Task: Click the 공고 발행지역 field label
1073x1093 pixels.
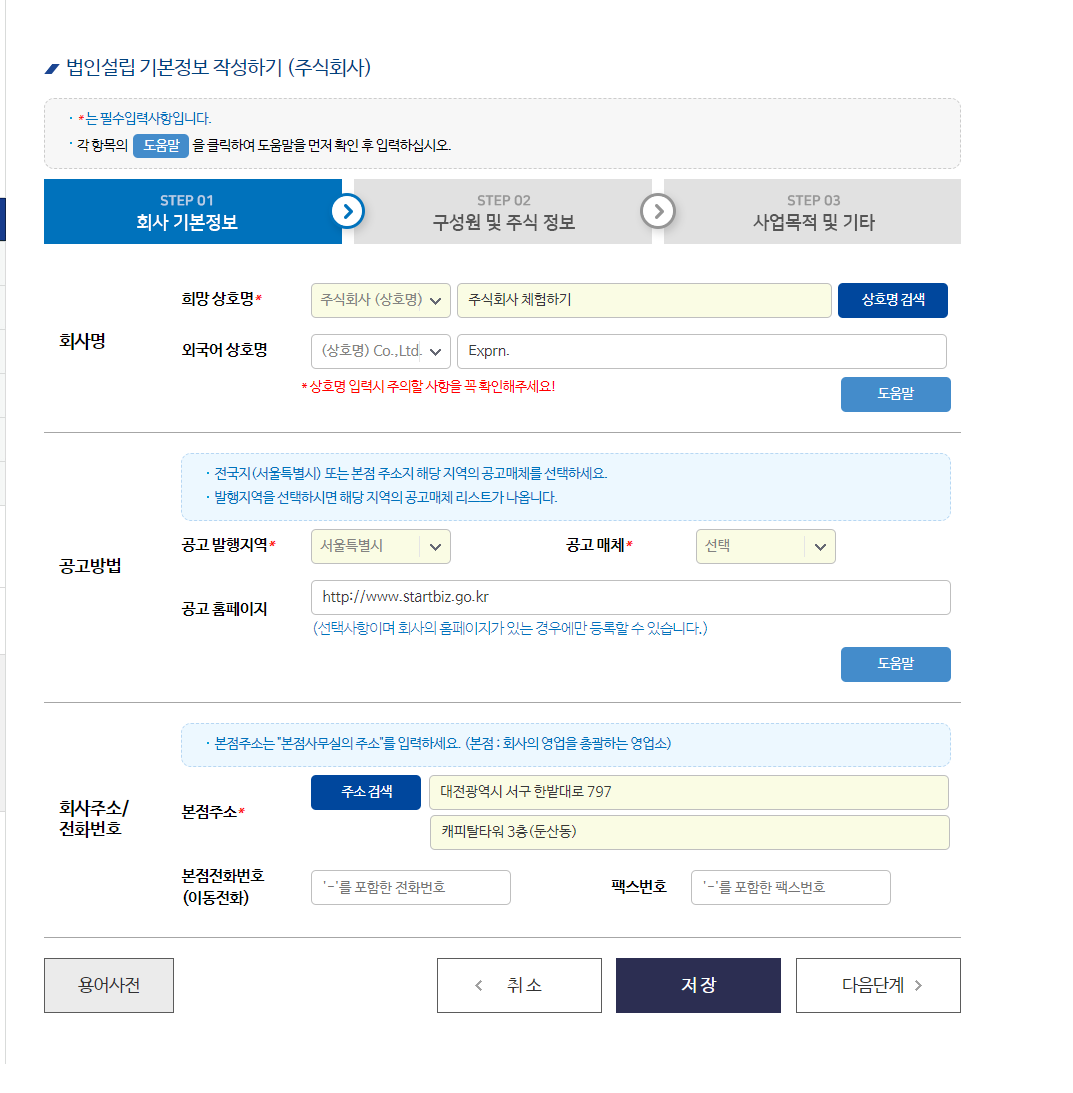Action: 229,545
